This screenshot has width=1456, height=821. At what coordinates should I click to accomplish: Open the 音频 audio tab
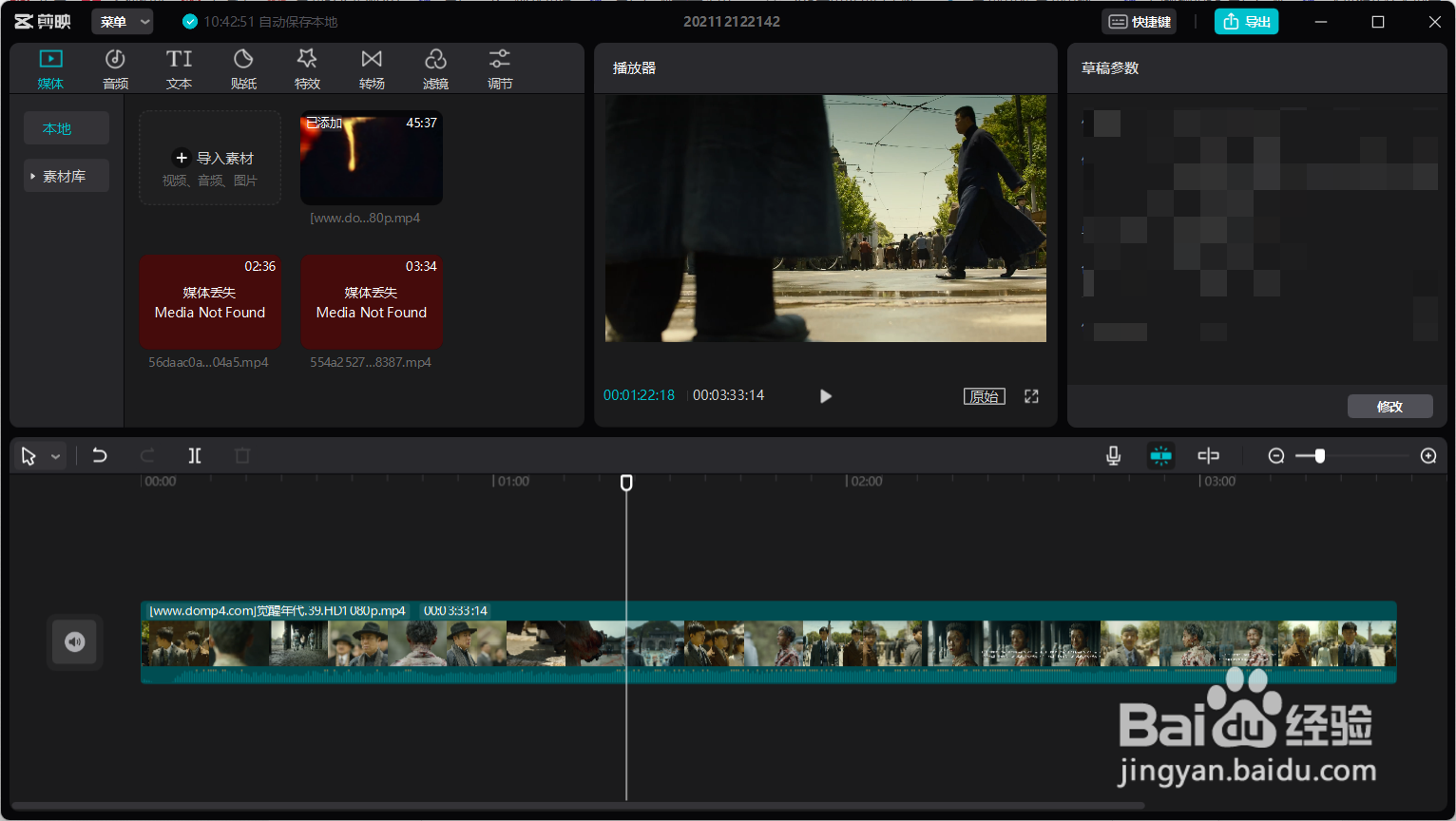pyautogui.click(x=115, y=69)
